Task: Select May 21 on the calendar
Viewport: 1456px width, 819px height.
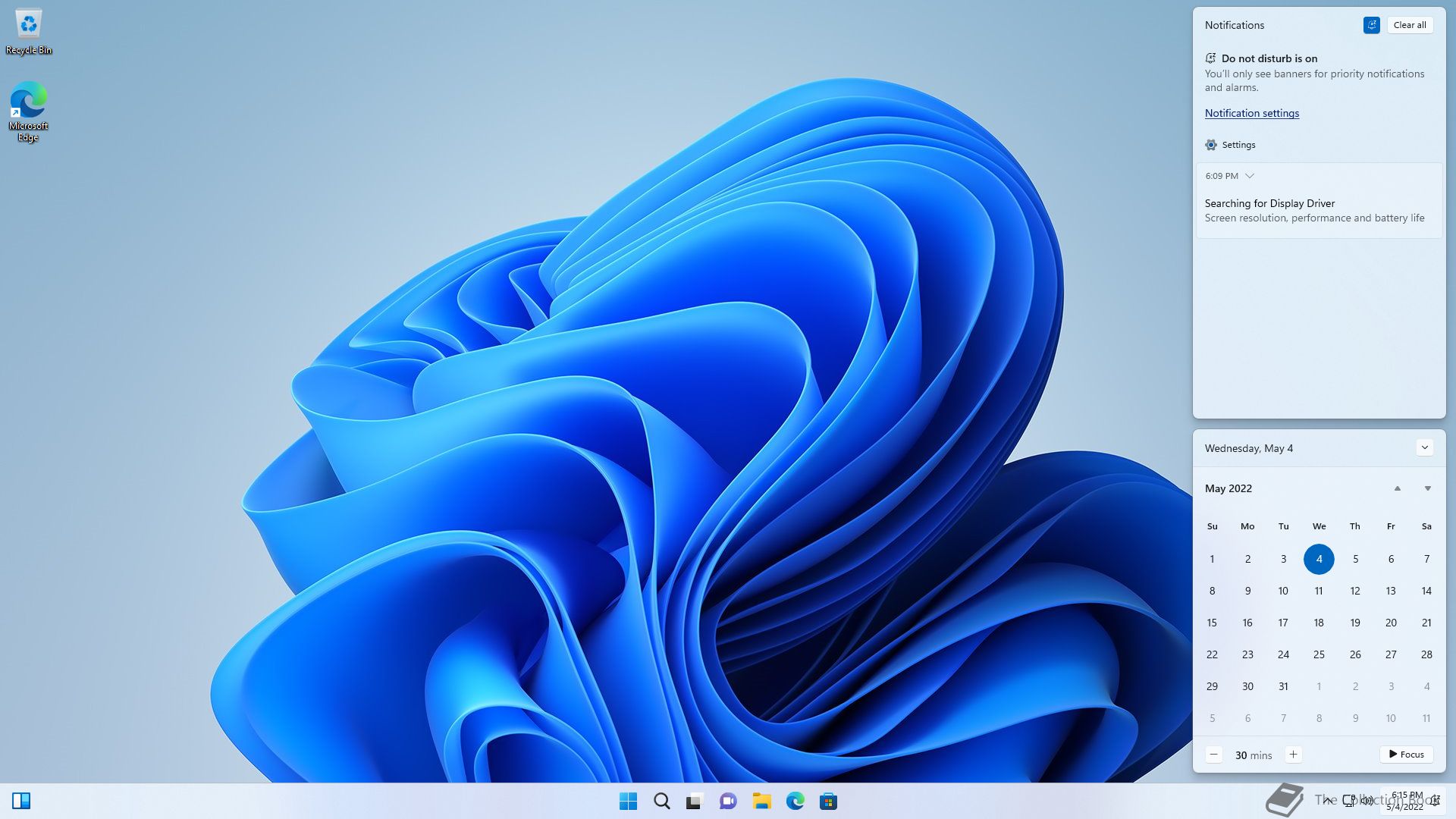Action: click(1426, 623)
